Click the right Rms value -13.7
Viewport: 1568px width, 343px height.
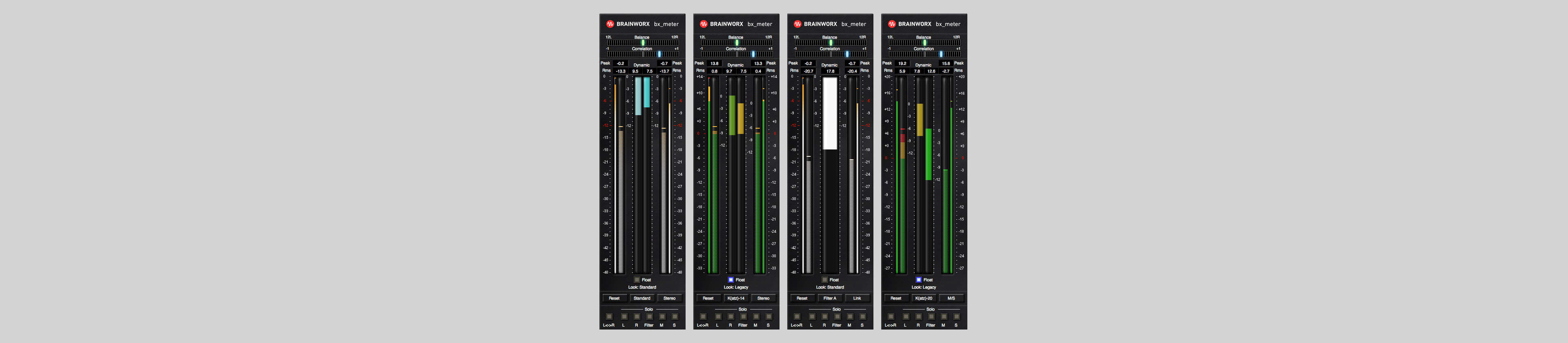[664, 71]
